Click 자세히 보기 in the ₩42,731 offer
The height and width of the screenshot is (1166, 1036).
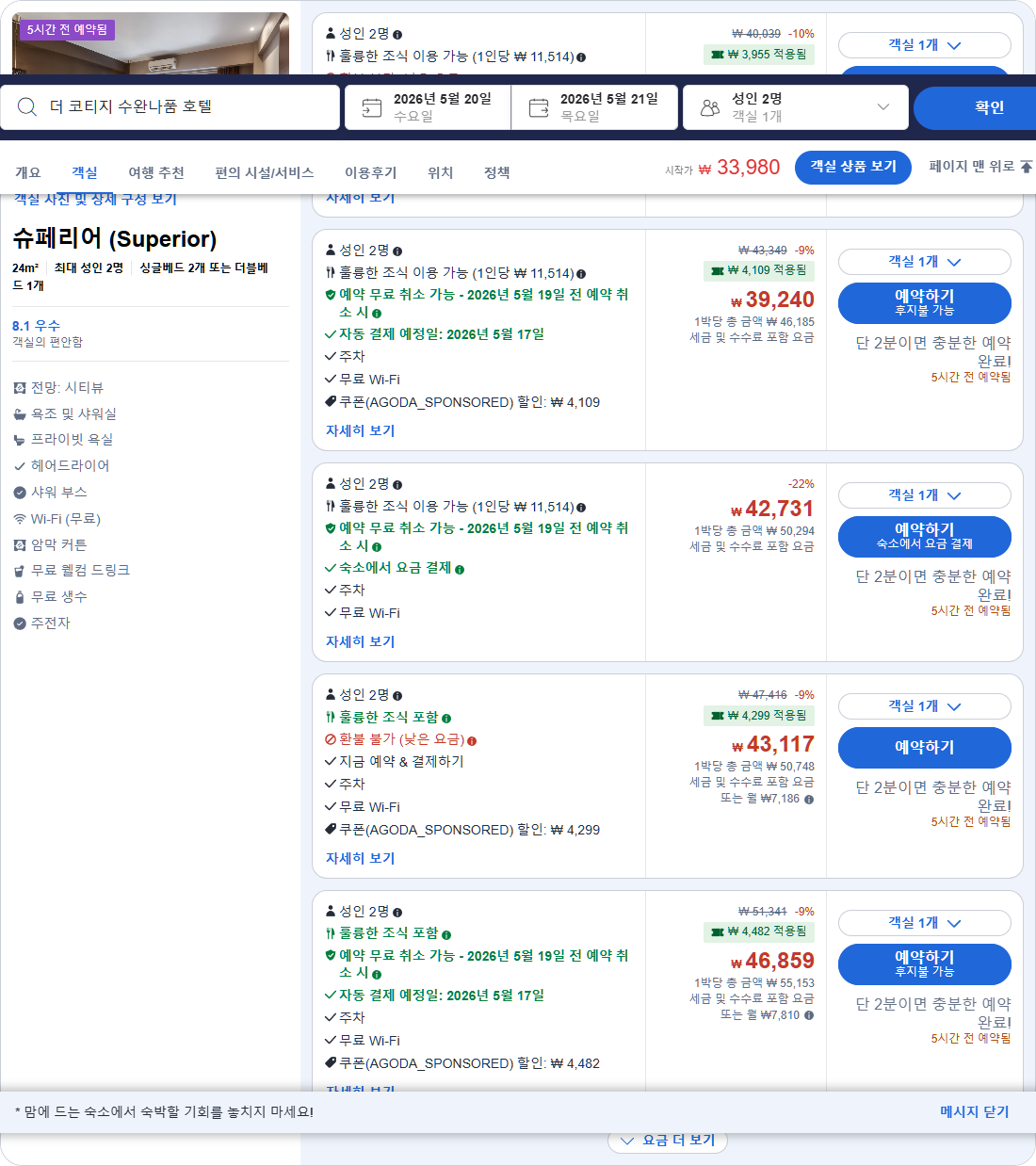361,641
